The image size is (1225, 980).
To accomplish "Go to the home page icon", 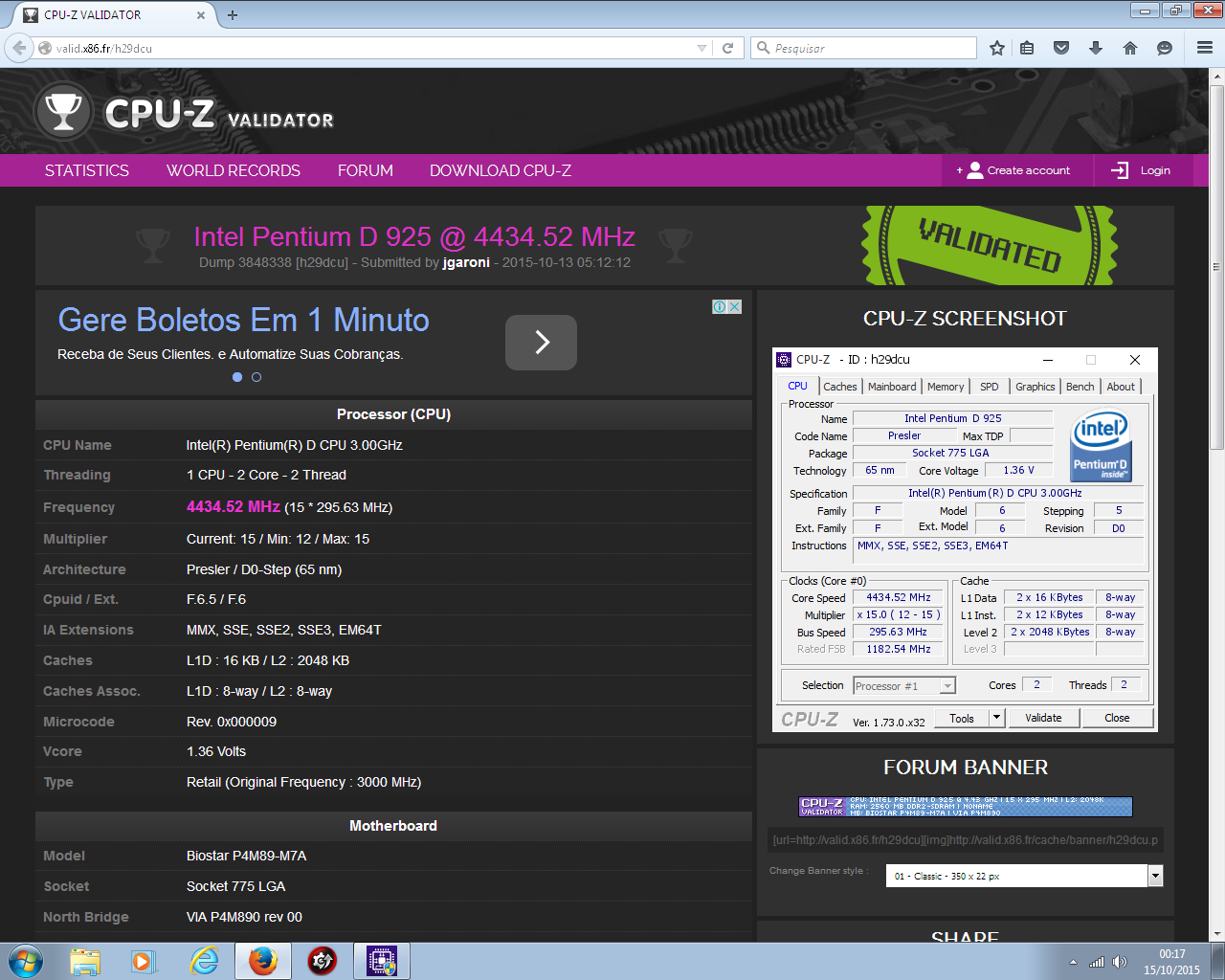I will point(1130,48).
